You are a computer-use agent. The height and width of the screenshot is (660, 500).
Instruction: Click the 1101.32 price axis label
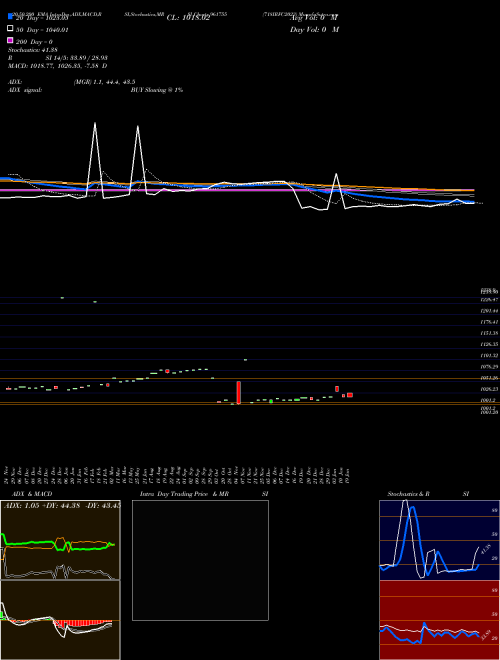(x=489, y=356)
